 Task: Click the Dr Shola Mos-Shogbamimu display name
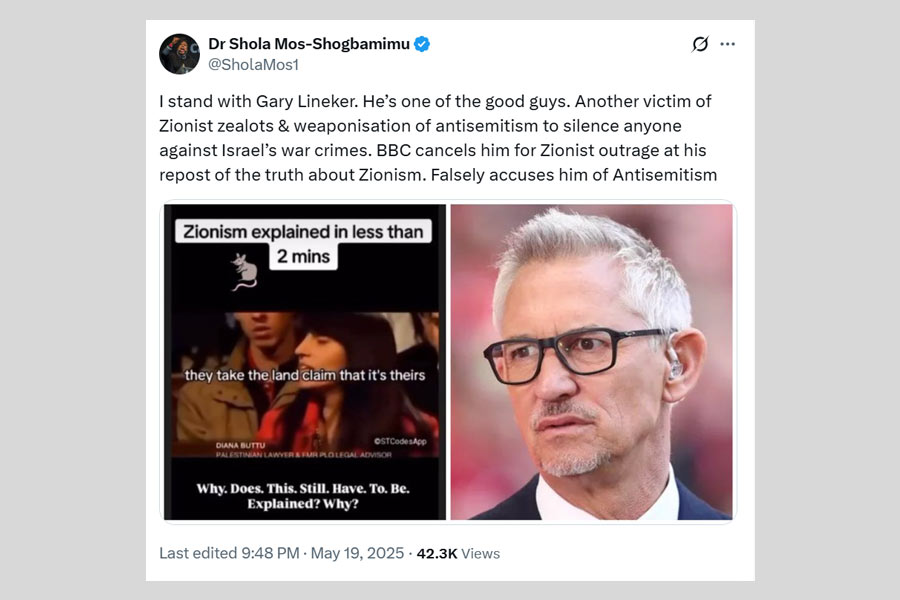[309, 44]
